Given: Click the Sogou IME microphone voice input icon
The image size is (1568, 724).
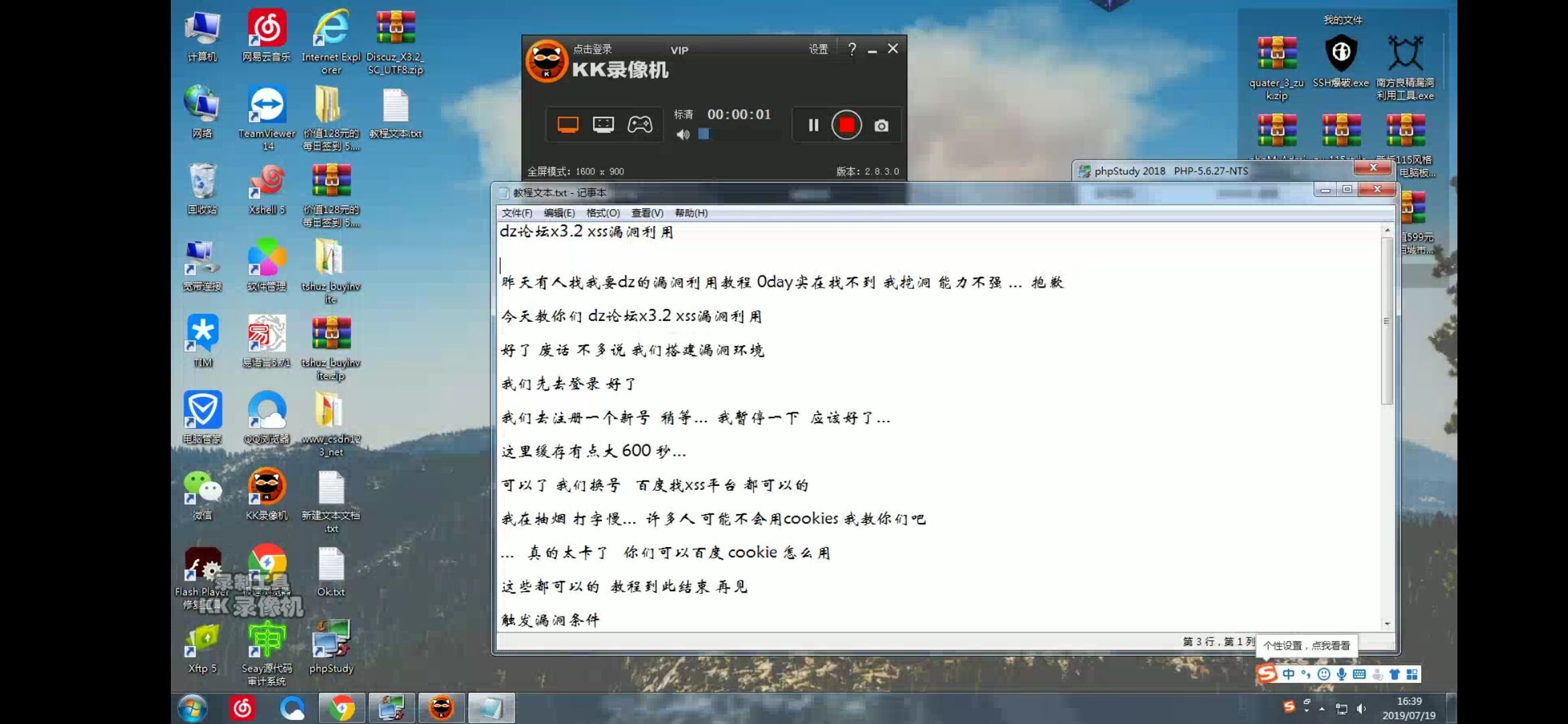Looking at the screenshot, I should (x=1342, y=674).
